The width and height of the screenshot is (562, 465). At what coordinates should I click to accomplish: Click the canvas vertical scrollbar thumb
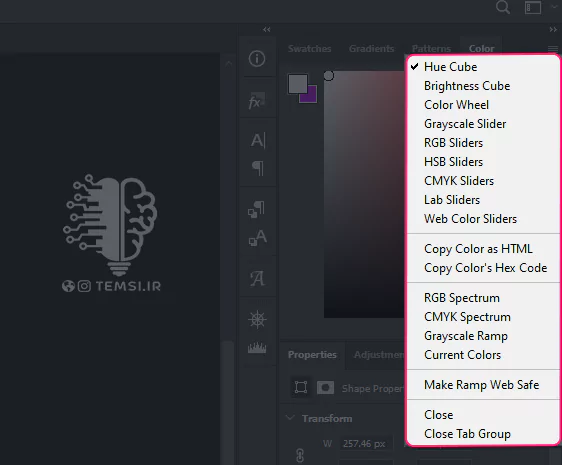coord(228,402)
